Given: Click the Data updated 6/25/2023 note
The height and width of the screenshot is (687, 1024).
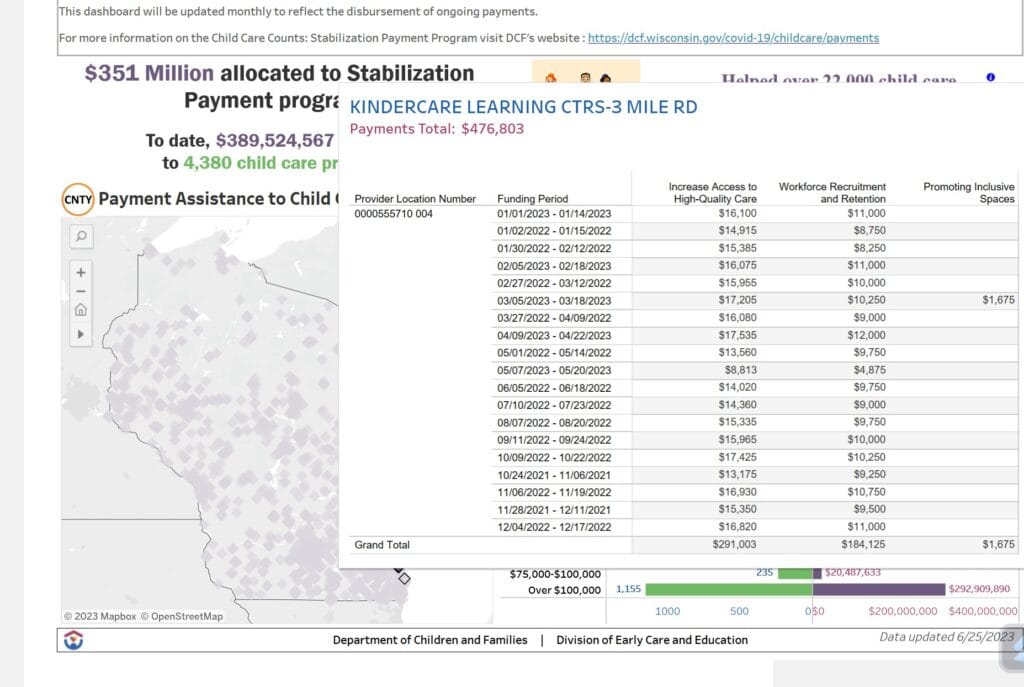Looking at the screenshot, I should pos(947,637).
